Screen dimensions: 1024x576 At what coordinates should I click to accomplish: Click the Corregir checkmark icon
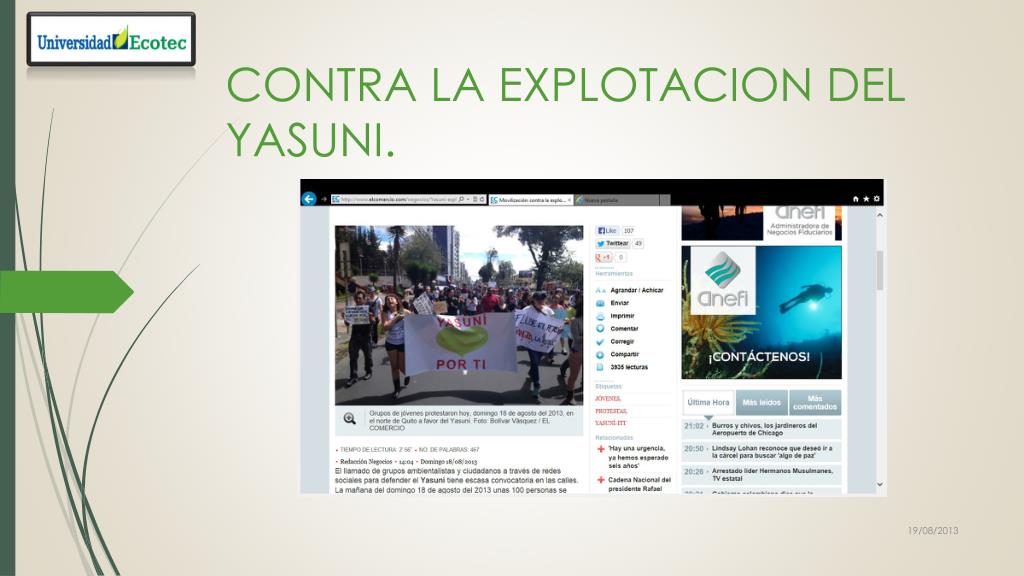[x=600, y=342]
